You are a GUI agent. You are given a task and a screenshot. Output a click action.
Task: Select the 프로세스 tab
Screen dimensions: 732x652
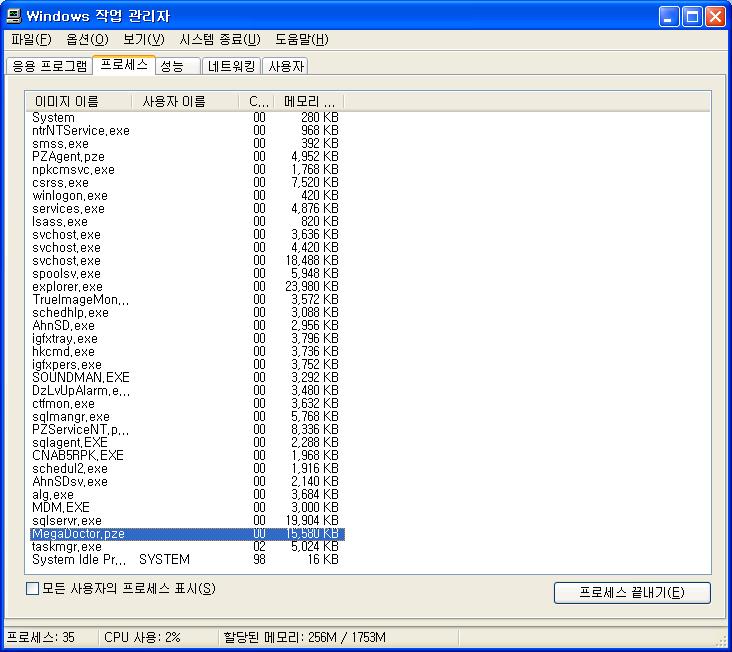click(x=124, y=64)
